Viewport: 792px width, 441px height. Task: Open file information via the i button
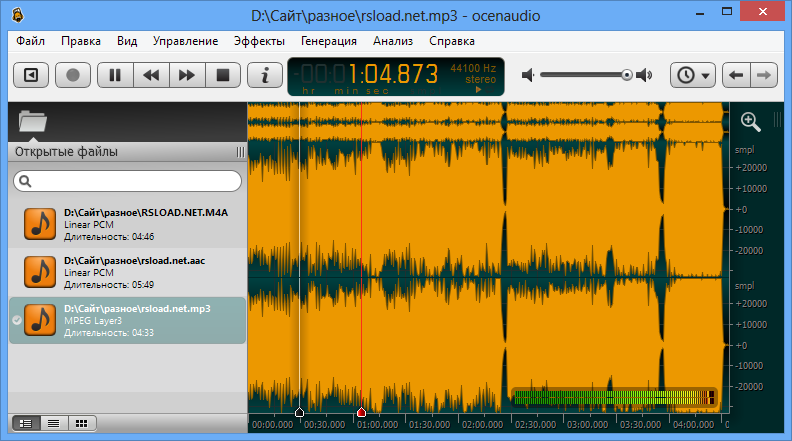[x=265, y=75]
